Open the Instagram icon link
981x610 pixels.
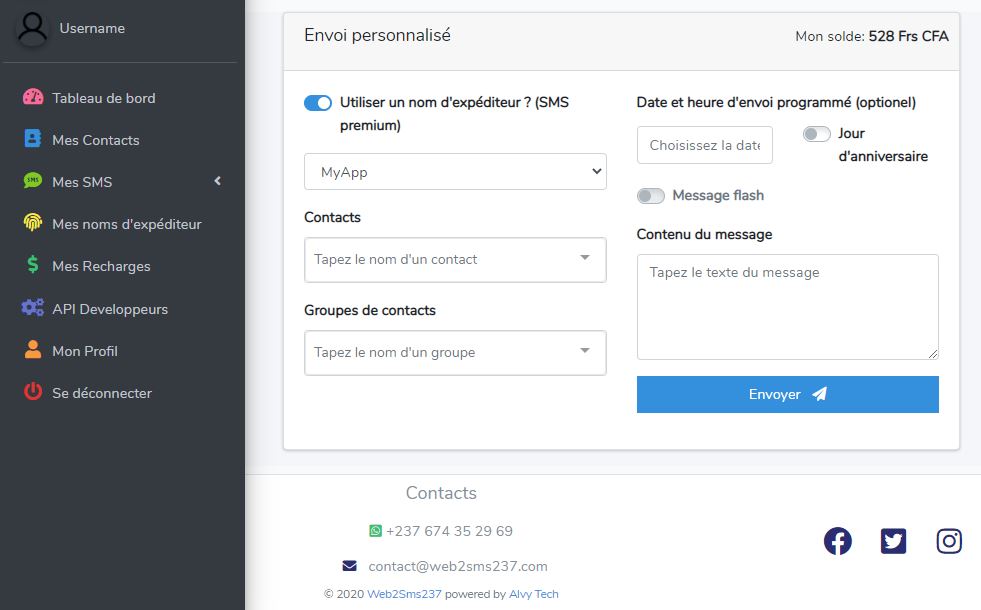click(949, 541)
